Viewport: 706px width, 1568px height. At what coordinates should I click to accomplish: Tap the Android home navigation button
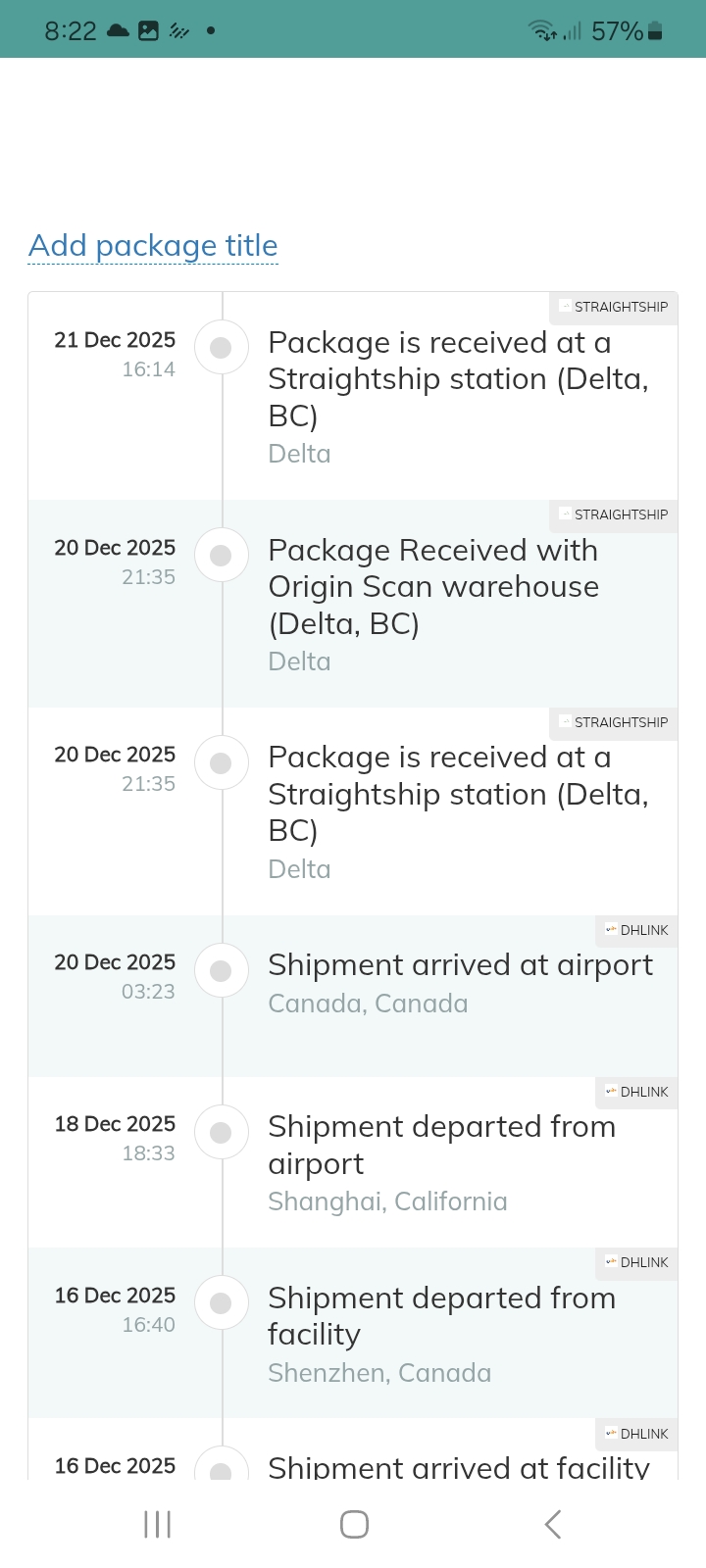[x=354, y=1524]
